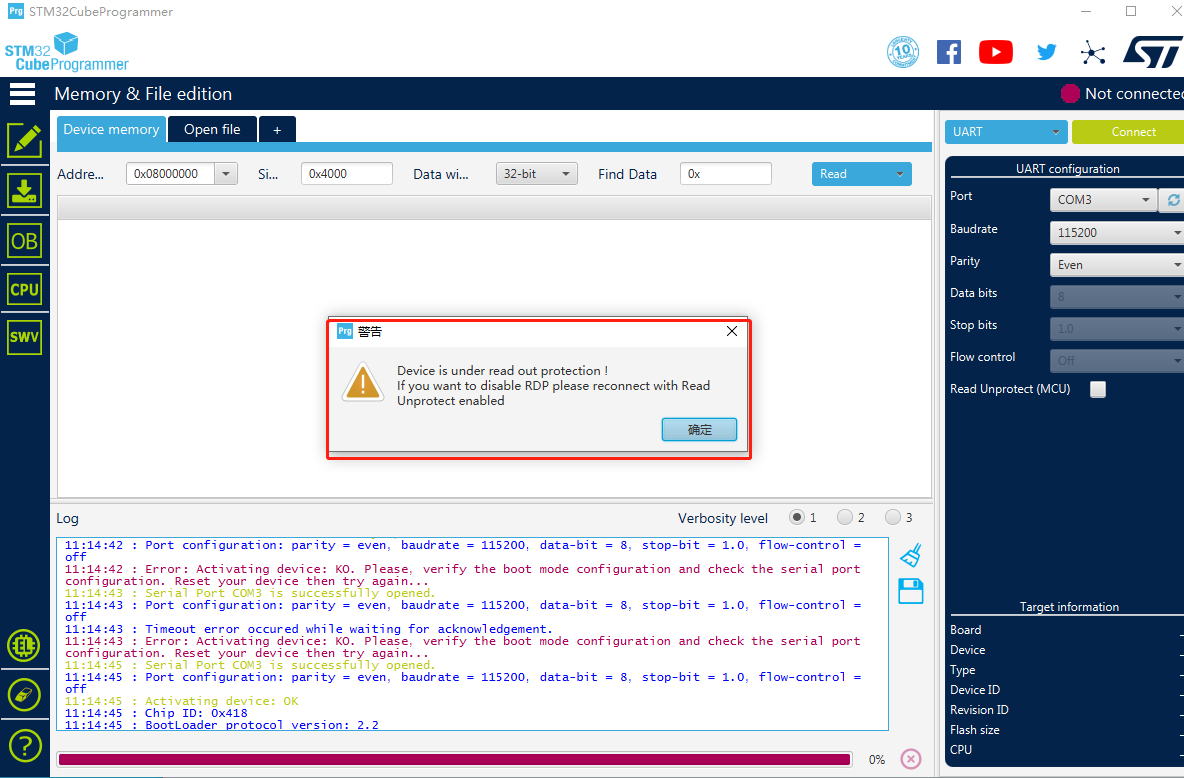This screenshot has height=778, width=1184.
Task: Click the Address input field
Action: (171, 174)
